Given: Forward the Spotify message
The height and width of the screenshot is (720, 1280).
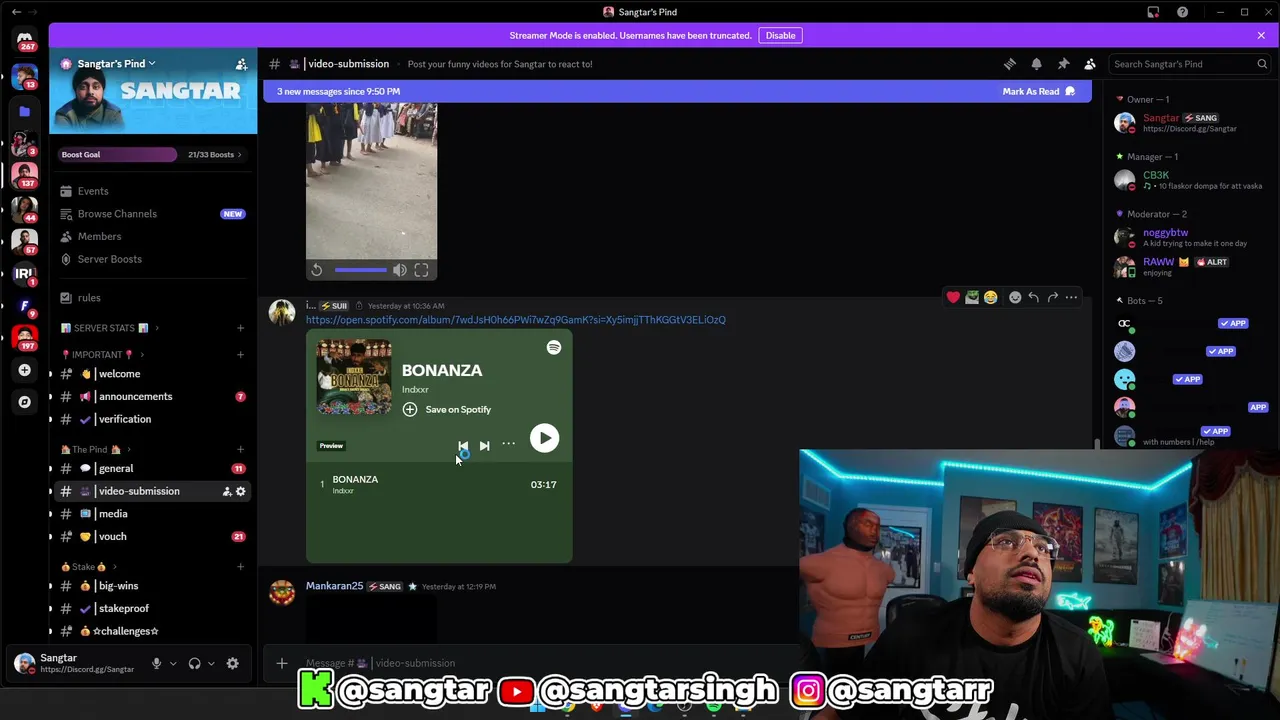Looking at the screenshot, I should pyautogui.click(x=1052, y=297).
